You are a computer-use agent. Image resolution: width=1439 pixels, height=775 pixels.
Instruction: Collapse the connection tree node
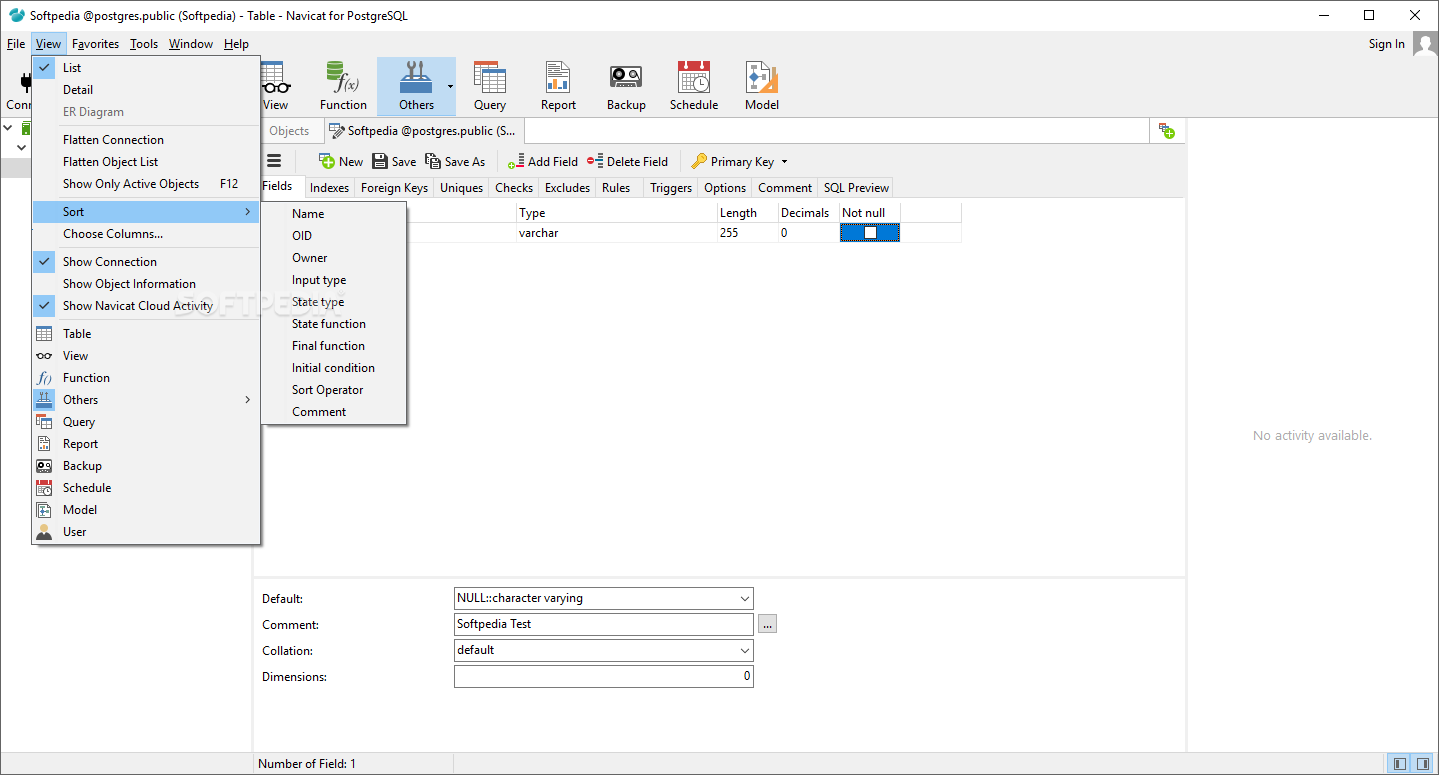click(9, 129)
